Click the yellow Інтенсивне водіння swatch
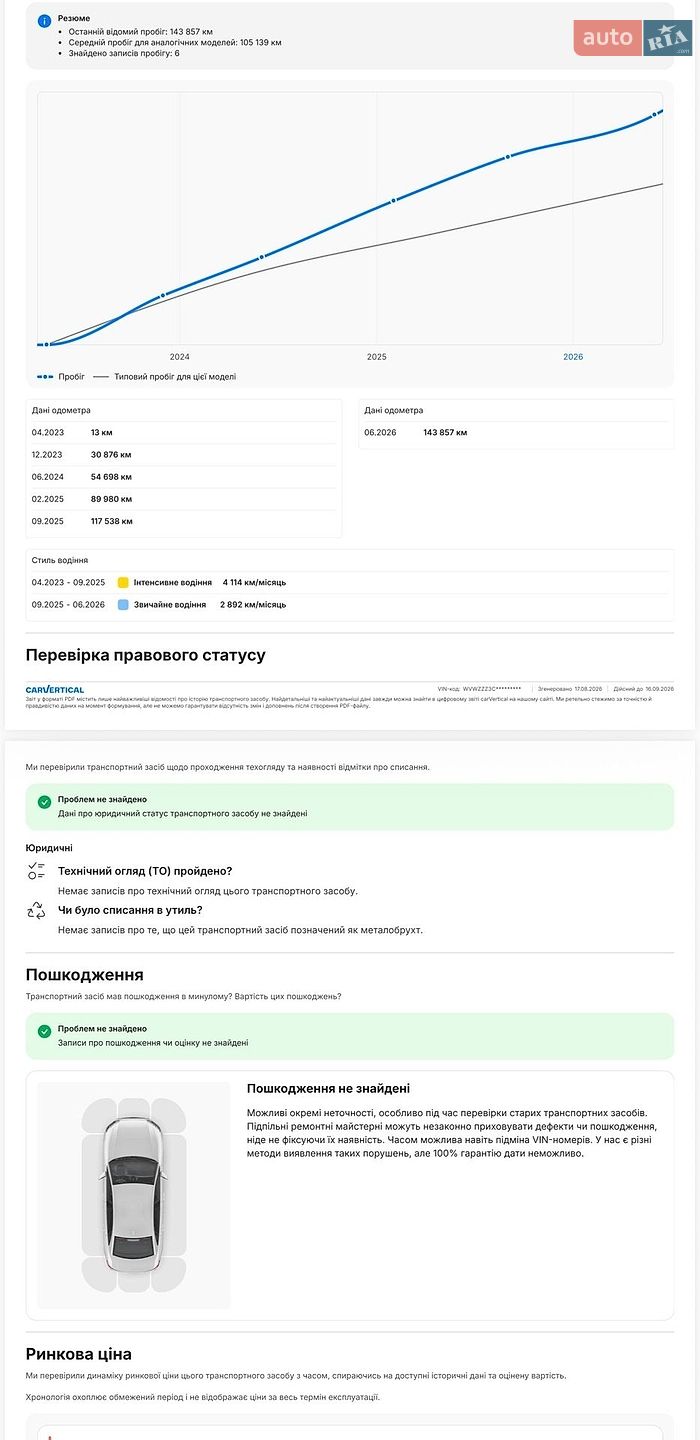Viewport: 700px width, 1440px height. [x=123, y=582]
